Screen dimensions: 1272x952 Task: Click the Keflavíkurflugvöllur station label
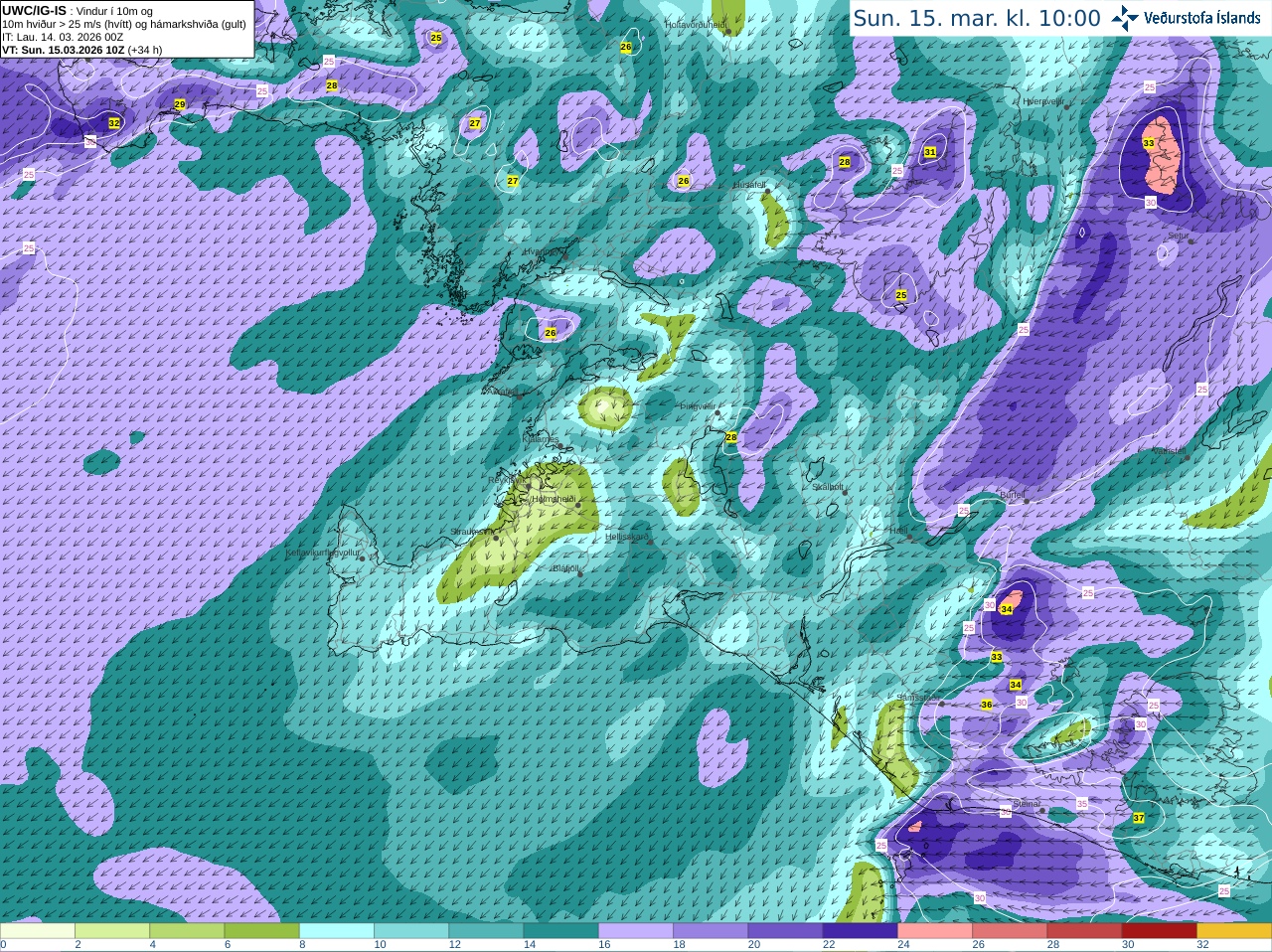(x=323, y=552)
